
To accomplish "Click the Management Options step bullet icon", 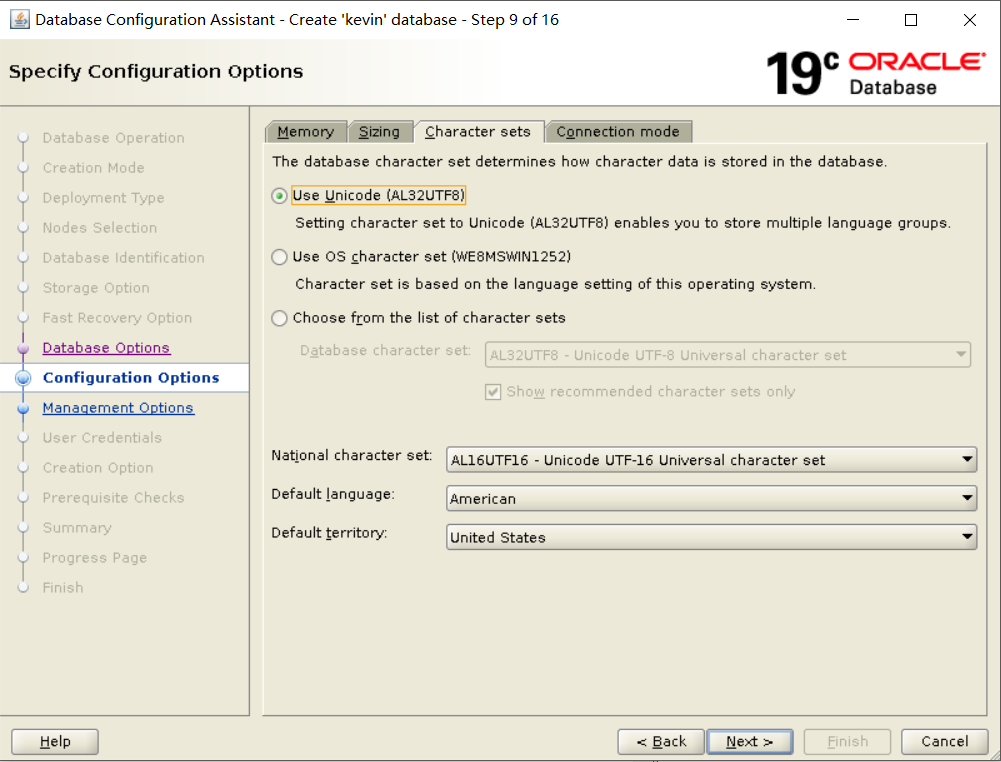I will coord(23,408).
